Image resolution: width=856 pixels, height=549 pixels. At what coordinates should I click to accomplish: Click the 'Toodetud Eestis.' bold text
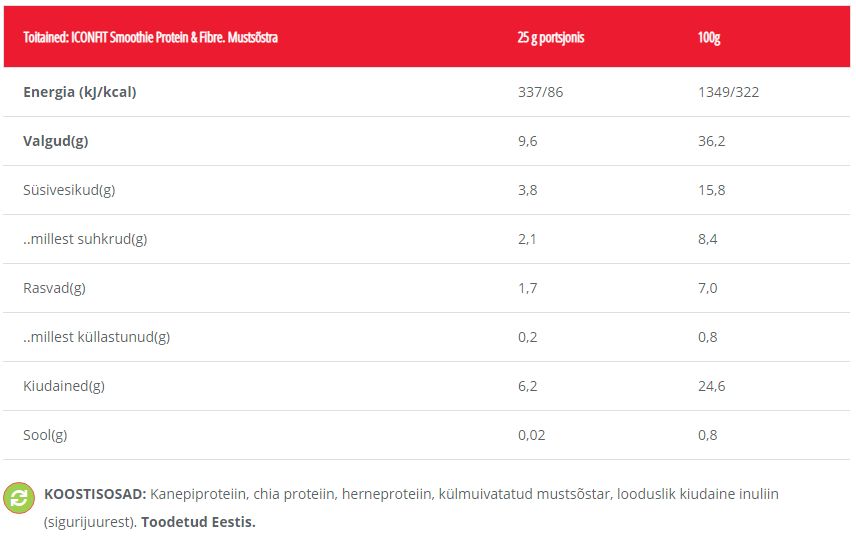tap(198, 522)
